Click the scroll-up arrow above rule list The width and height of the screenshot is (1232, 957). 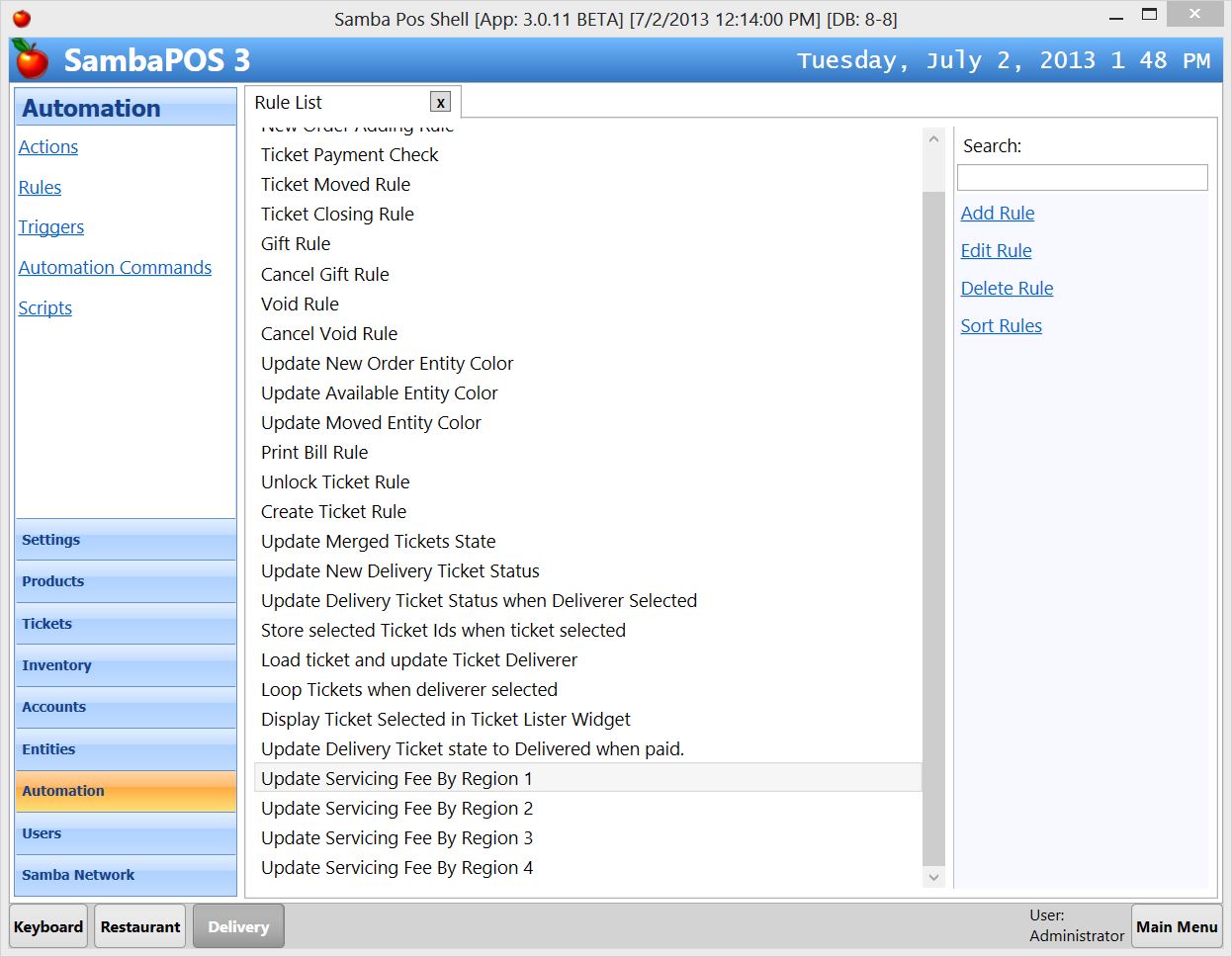coord(932,137)
